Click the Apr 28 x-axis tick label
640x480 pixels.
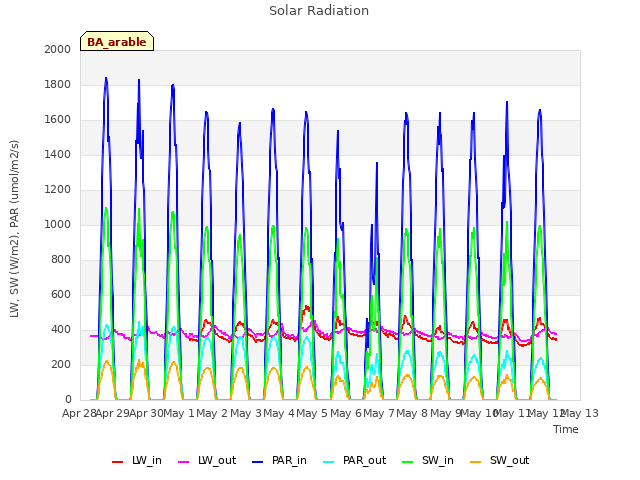click(x=79, y=413)
